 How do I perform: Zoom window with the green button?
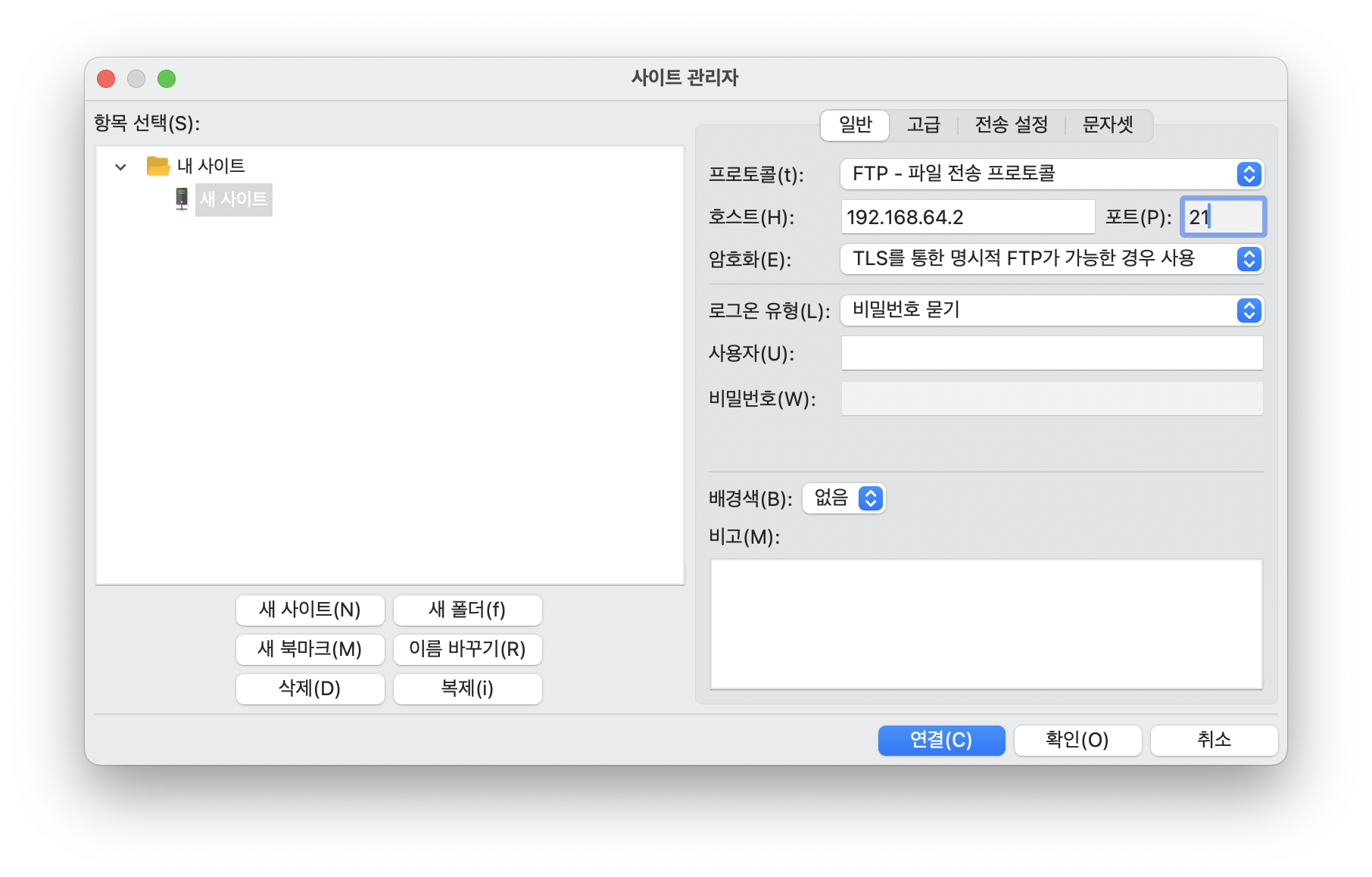(167, 79)
